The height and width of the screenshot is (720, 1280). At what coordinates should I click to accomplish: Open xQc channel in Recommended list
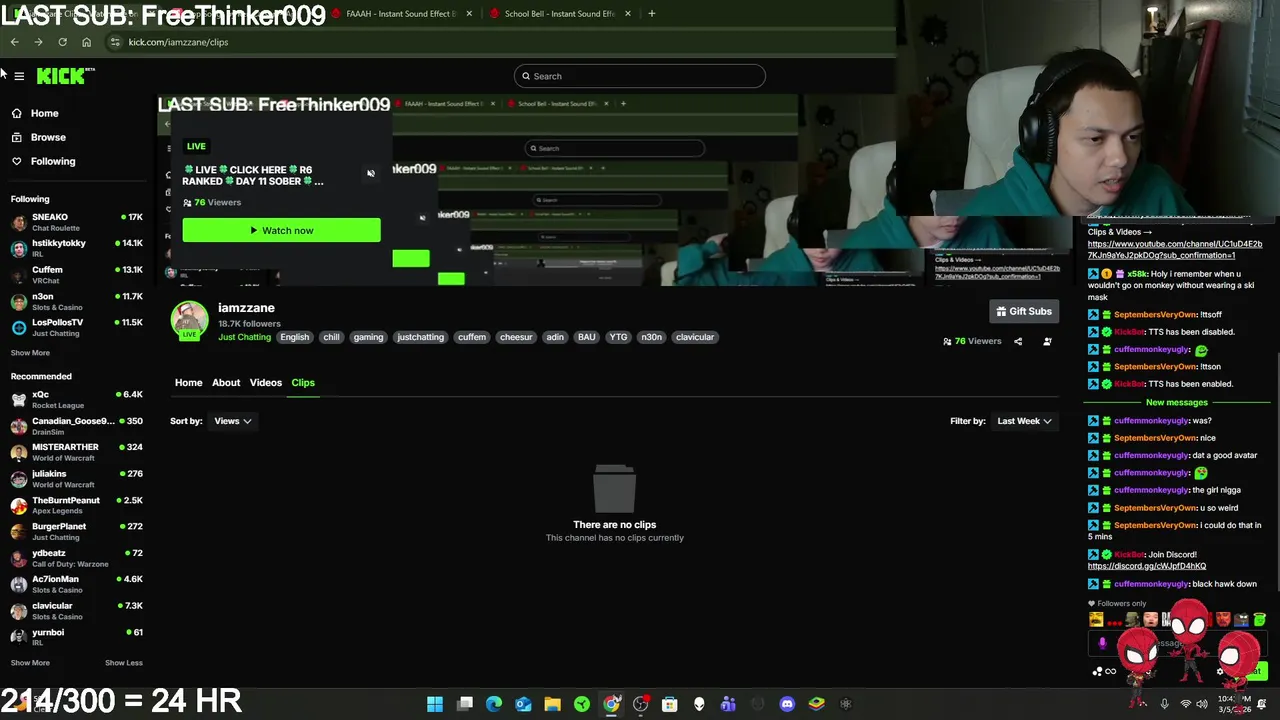pos(76,399)
